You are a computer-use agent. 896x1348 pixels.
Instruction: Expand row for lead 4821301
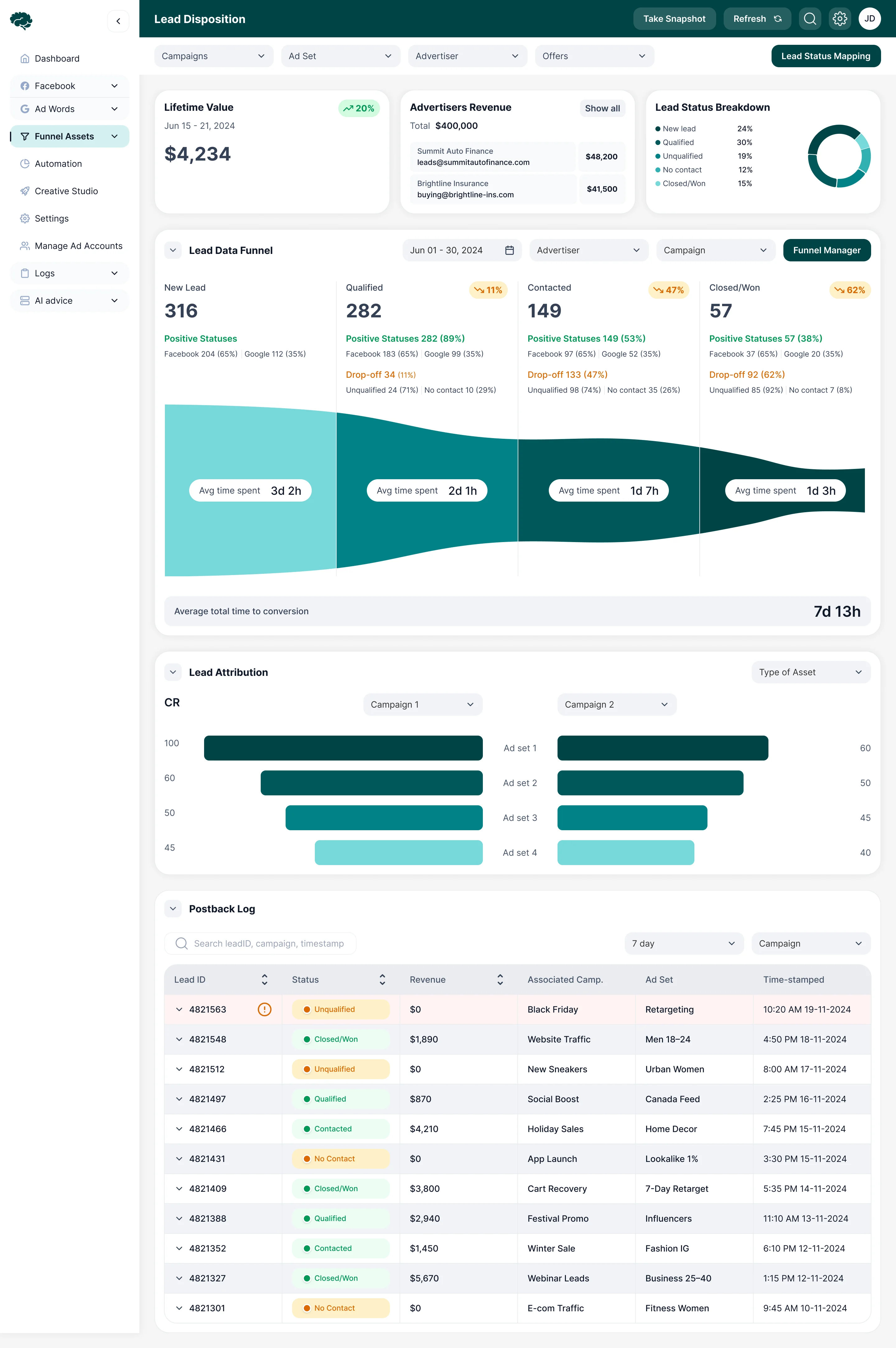pyautogui.click(x=179, y=1308)
